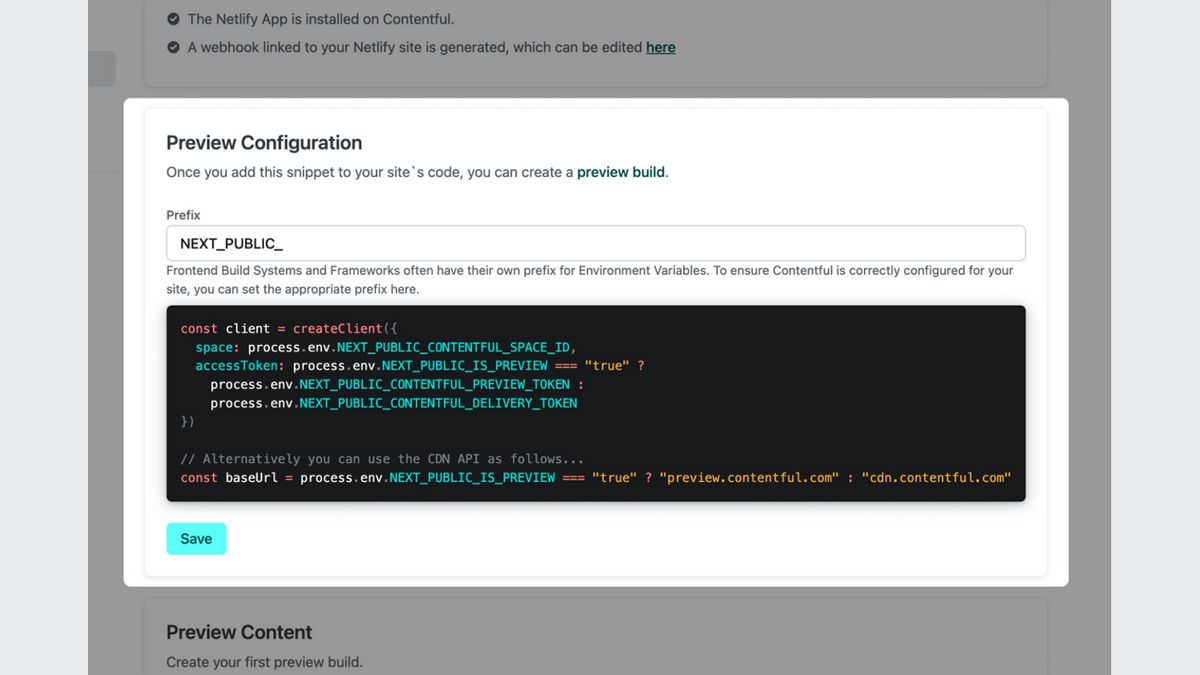
Task: Focus the Prefix input field
Action: [596, 244]
